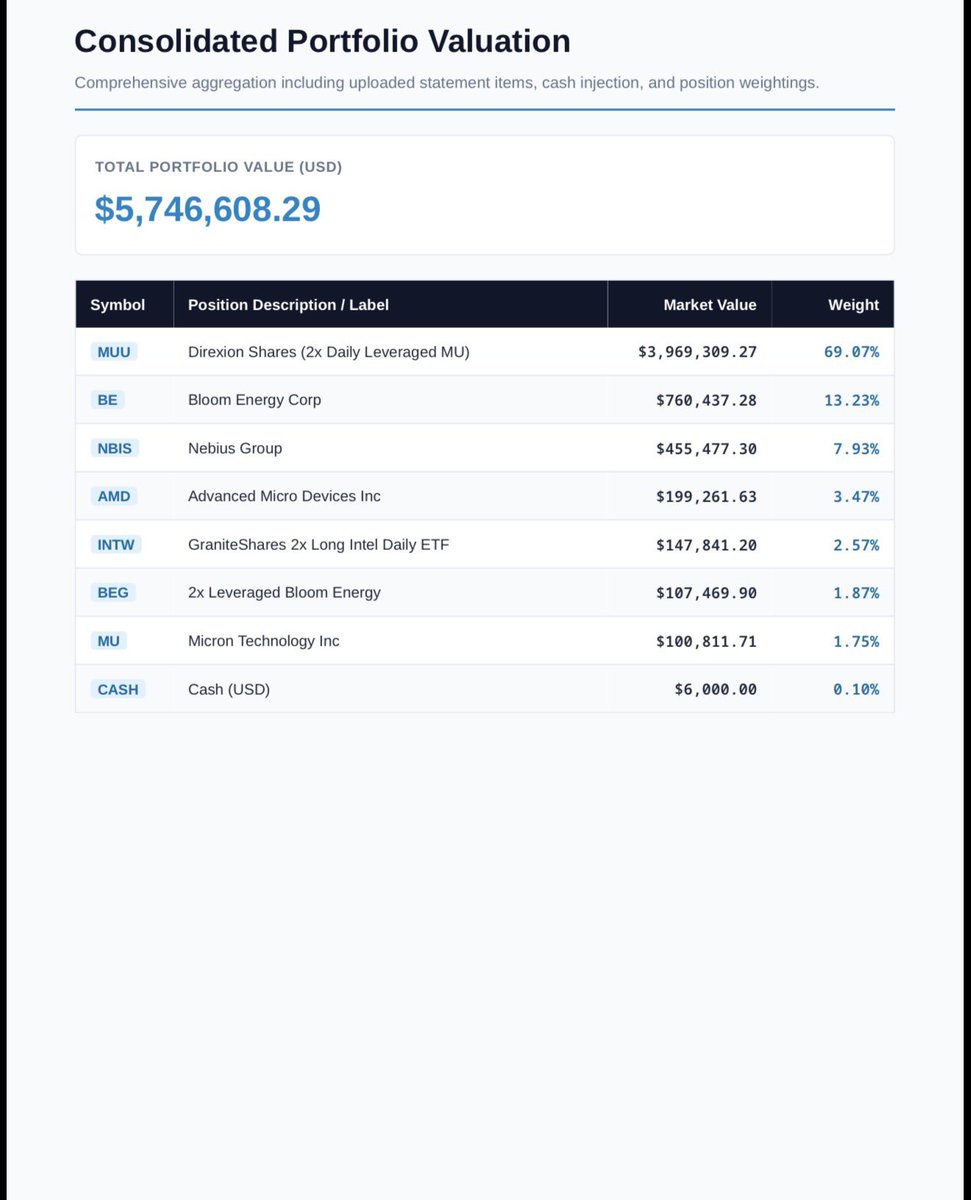
Task: Click Direxion Shares (2x Daily Leveraged MU) description
Action: click(329, 352)
